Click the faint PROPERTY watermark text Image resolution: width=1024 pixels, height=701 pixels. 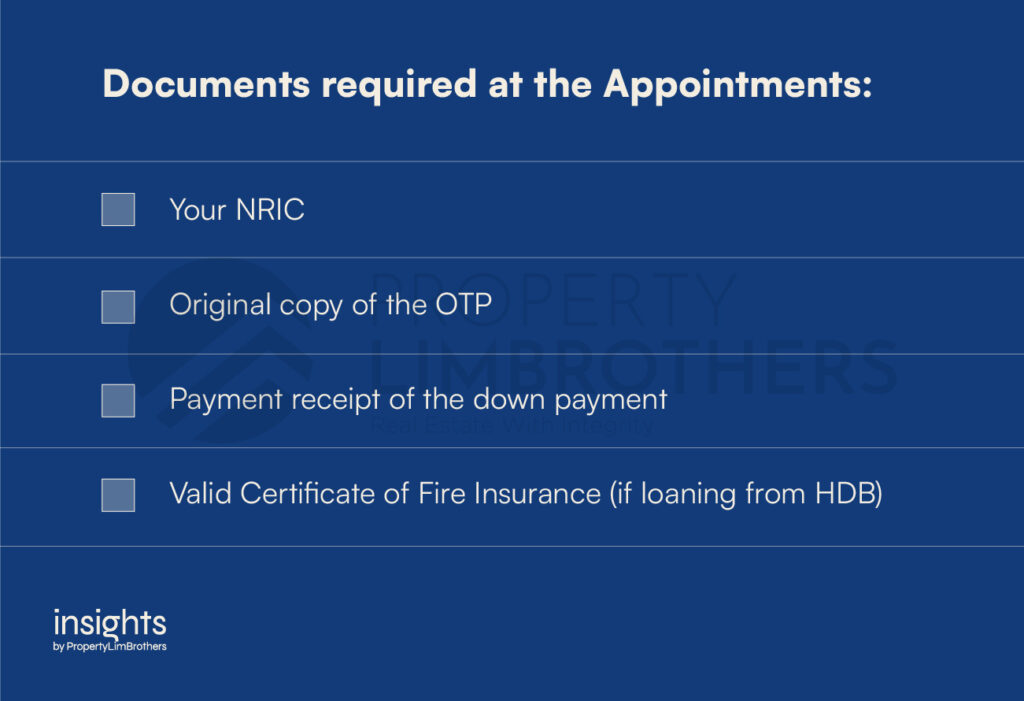tap(554, 301)
